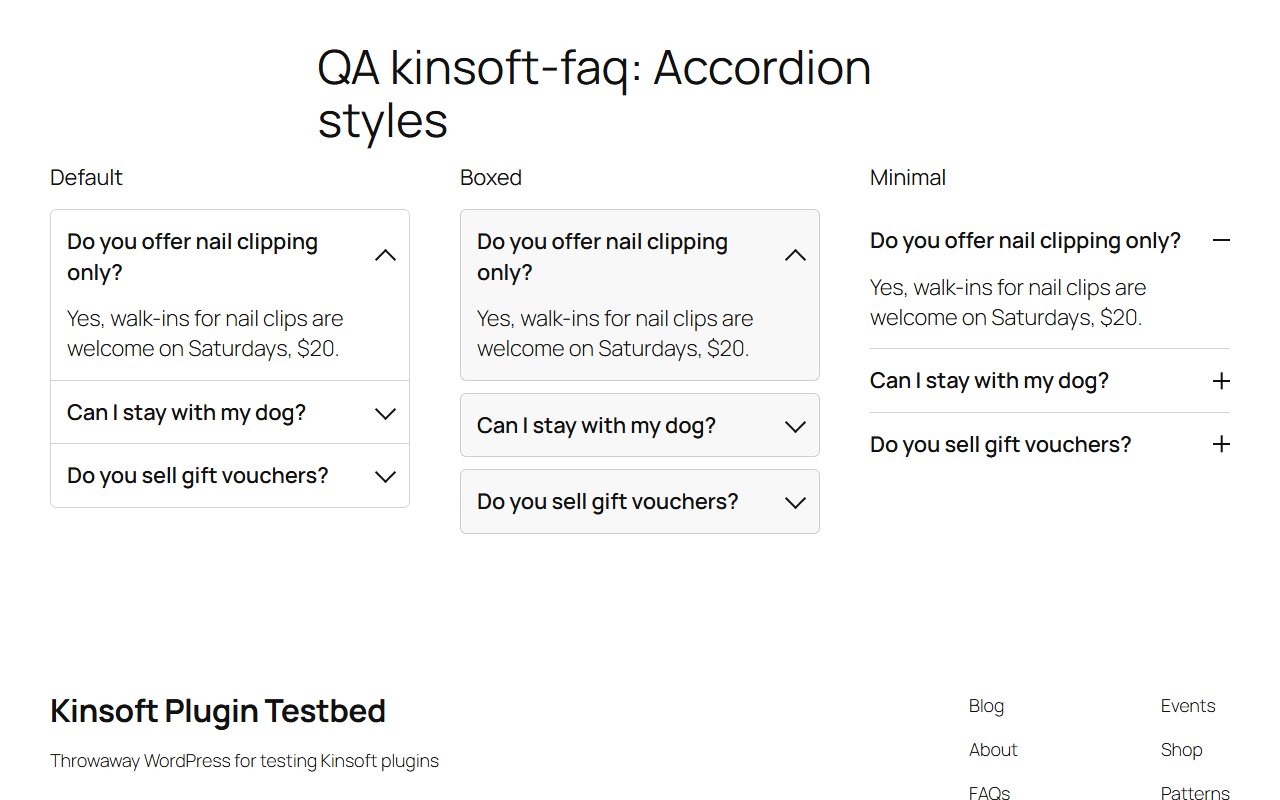Click the Boxed nail clipping up chevron
Image resolution: width=1280 pixels, height=800 pixels.
click(795, 256)
